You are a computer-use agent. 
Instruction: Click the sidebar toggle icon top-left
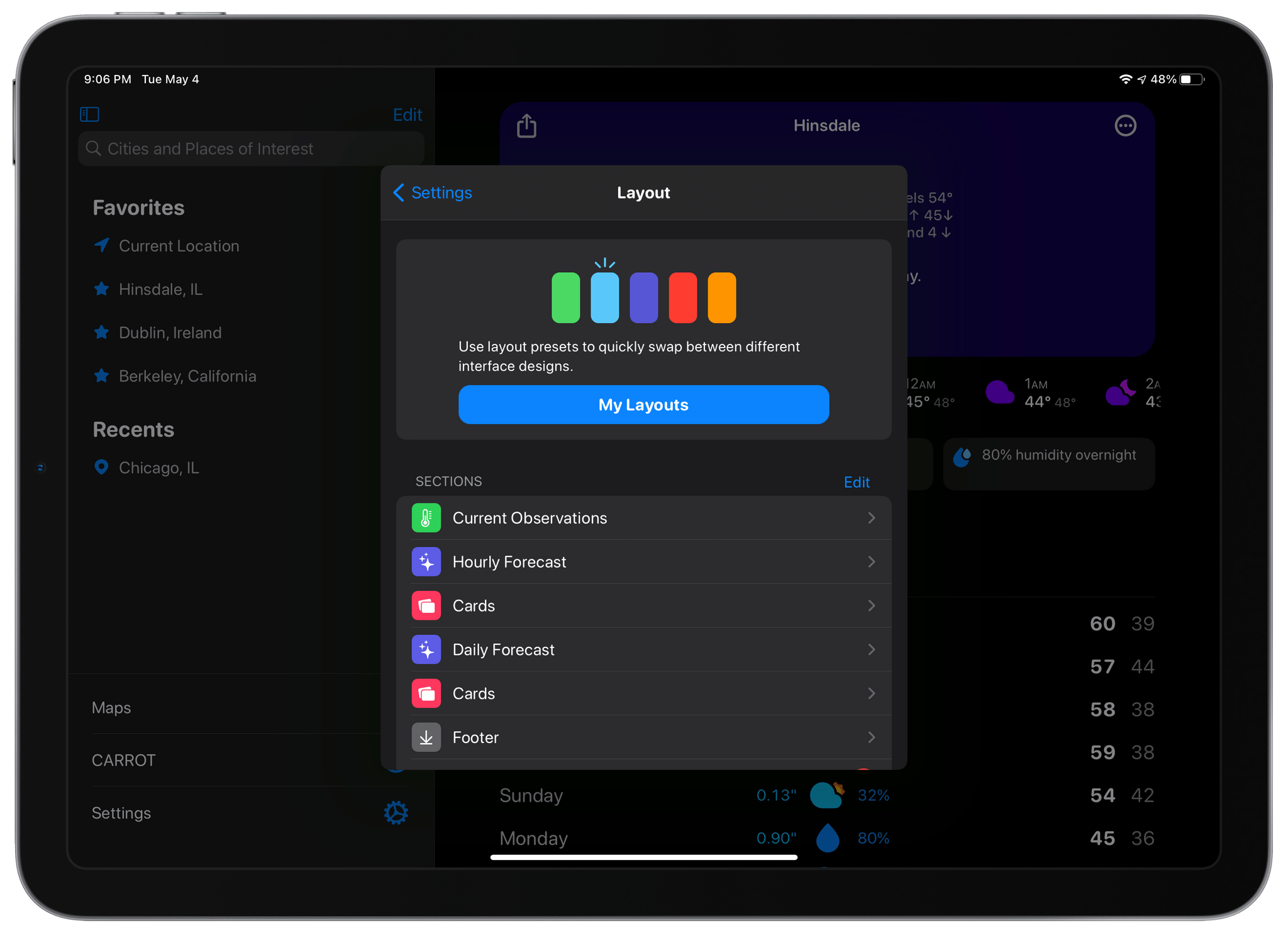[90, 113]
